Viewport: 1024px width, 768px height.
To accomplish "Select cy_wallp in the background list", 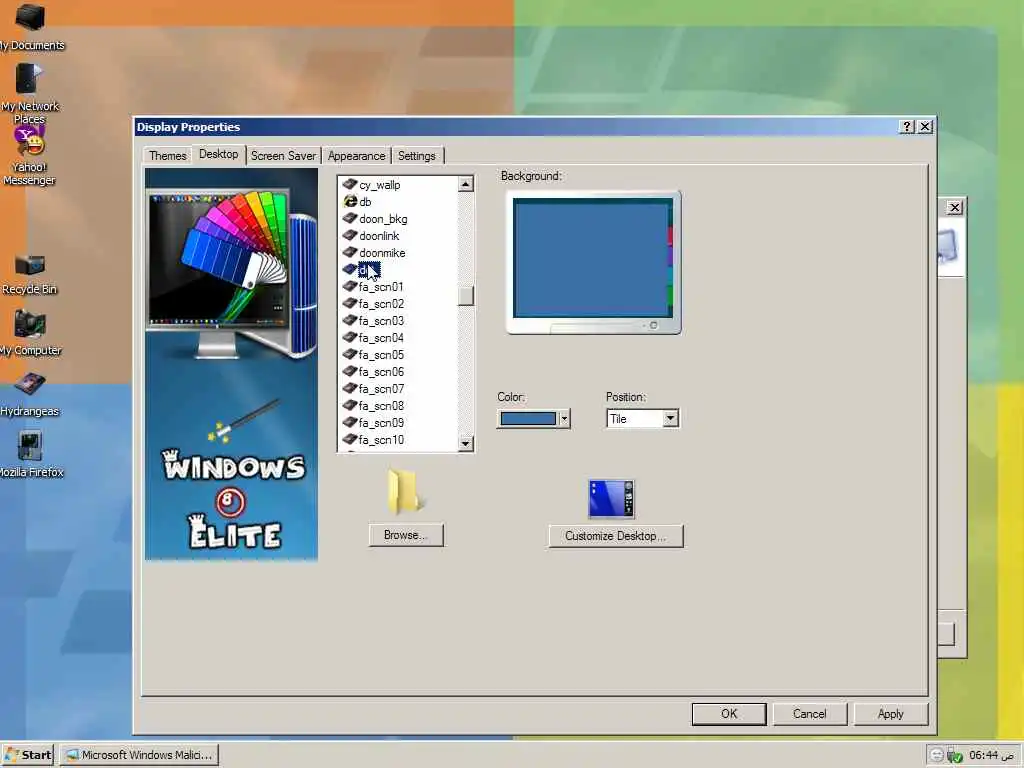I will (379, 185).
